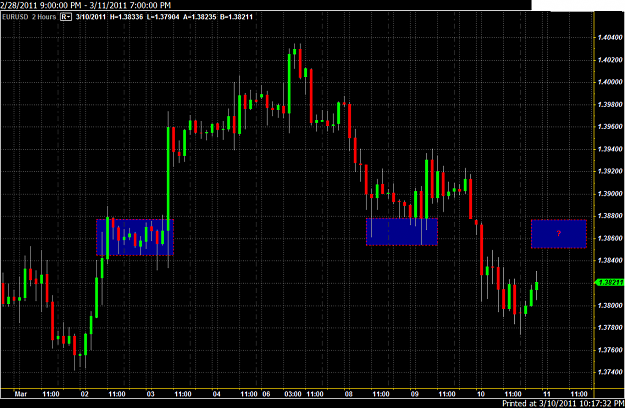
Task: Click the 02 date label on time axis
Action: tap(85, 394)
